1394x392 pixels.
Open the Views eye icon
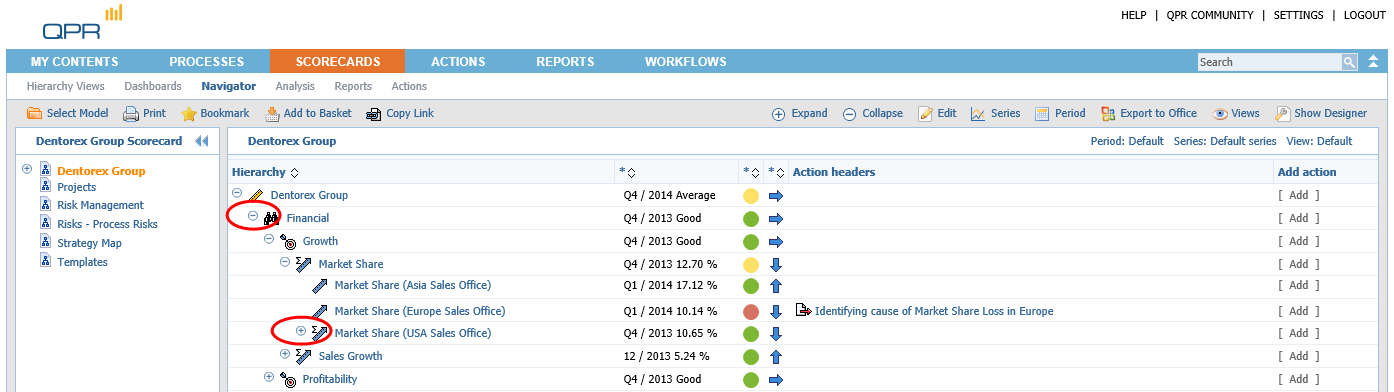pyautogui.click(x=1220, y=113)
